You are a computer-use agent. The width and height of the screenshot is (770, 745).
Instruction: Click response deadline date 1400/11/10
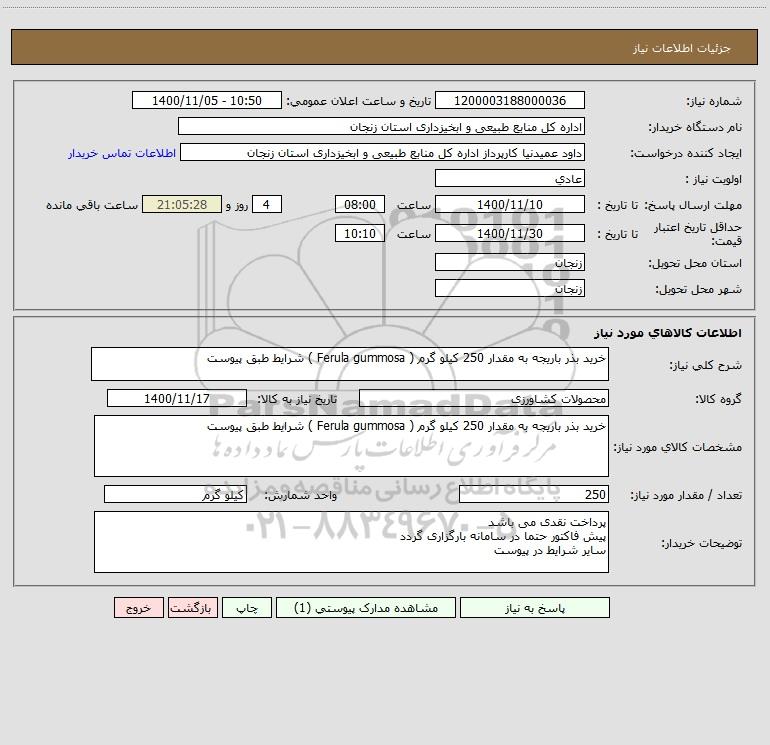(x=510, y=204)
